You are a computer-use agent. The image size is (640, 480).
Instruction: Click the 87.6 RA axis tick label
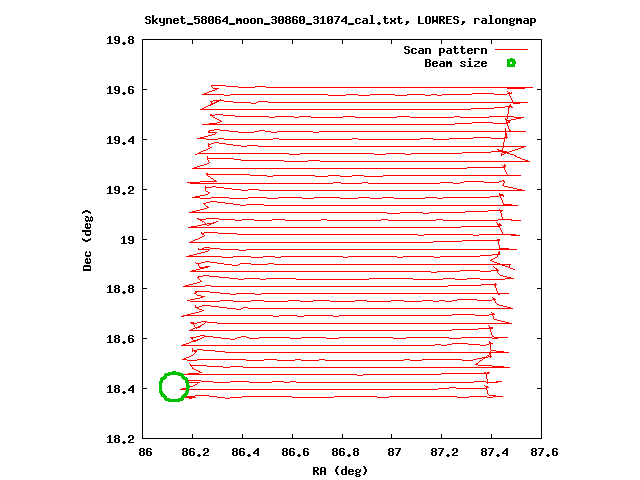point(544,452)
